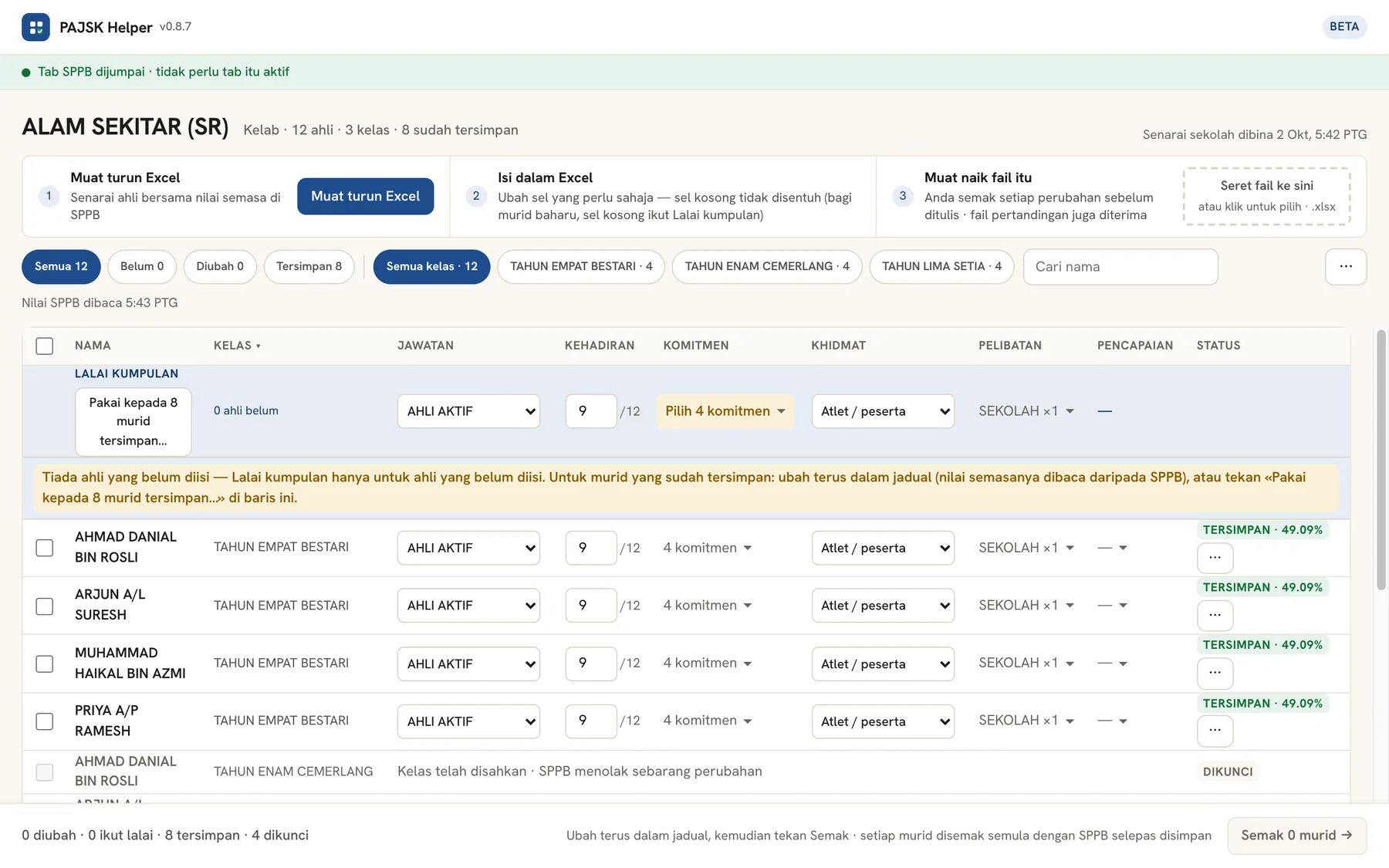Filter to TAHUN EMPAT BESTARI class
1389x868 pixels.
tap(581, 267)
